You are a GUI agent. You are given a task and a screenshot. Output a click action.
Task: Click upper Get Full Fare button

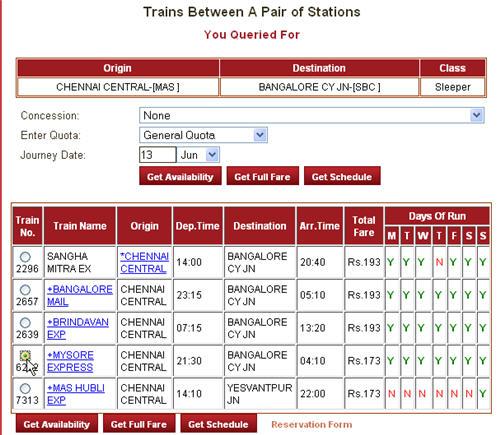tap(262, 176)
